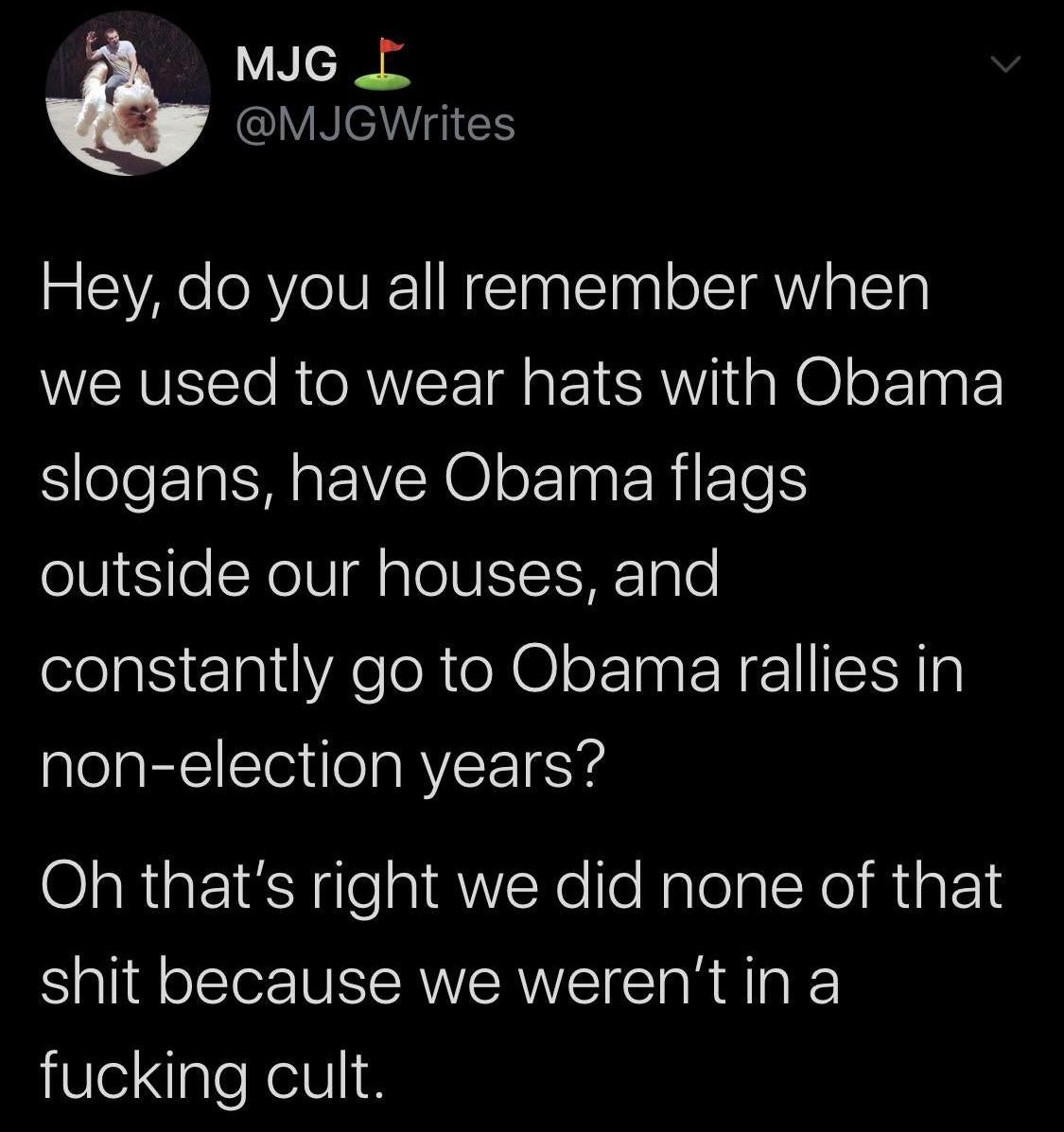
Task: Click the golf flag emoji beside MJG
Action: tap(383, 64)
